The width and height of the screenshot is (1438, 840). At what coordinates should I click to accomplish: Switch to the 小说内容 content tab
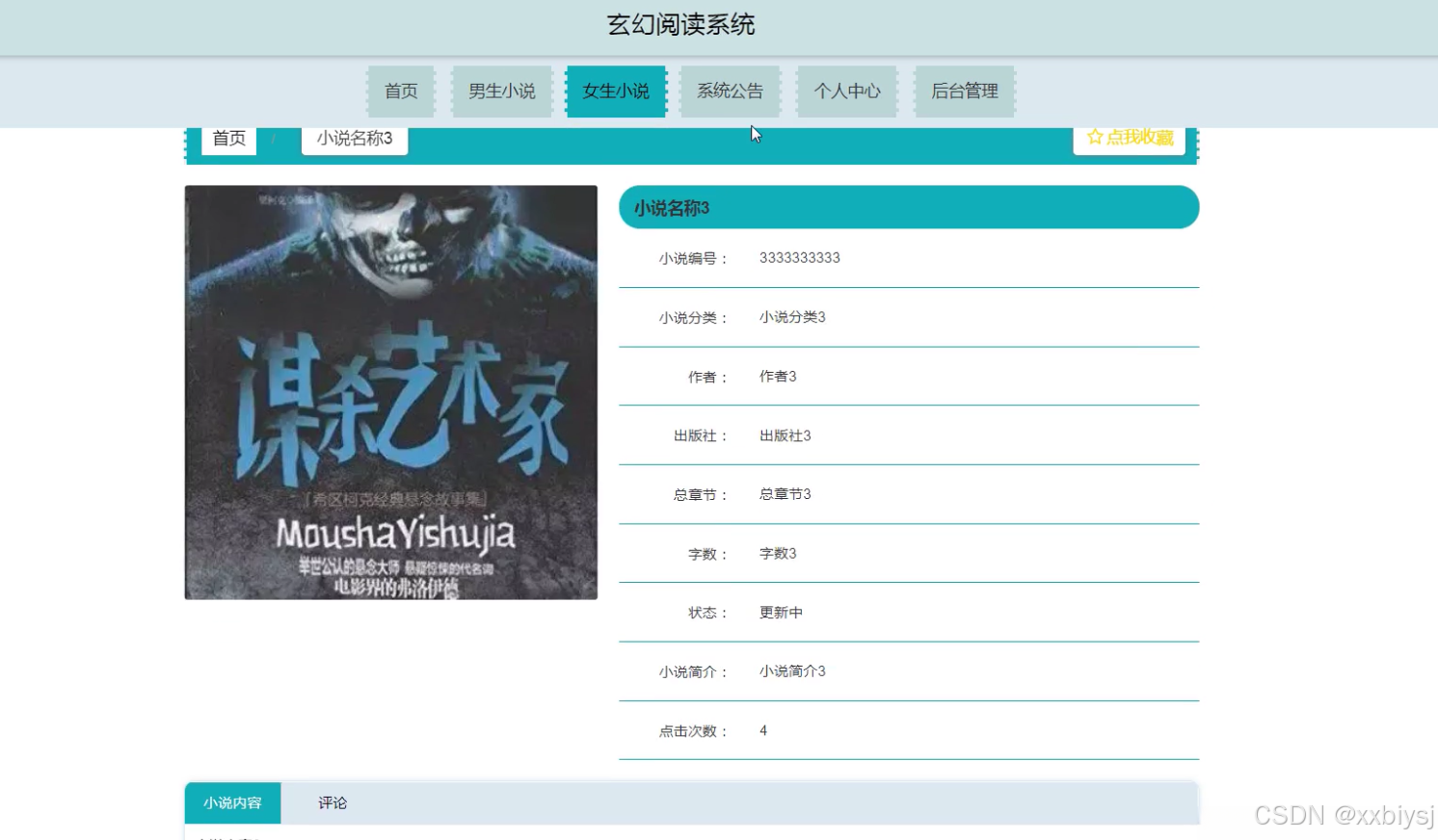click(231, 801)
